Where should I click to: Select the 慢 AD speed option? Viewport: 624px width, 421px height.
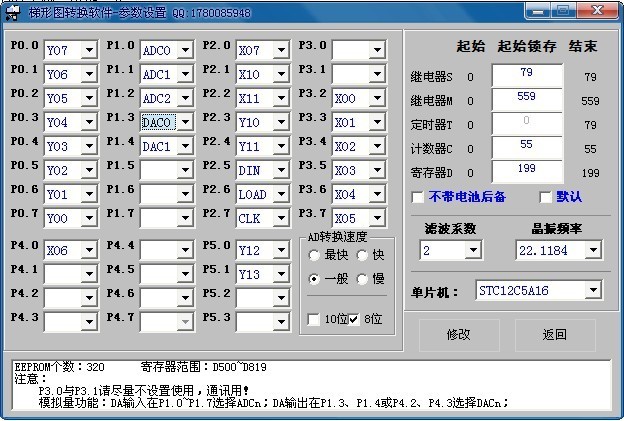[363, 279]
